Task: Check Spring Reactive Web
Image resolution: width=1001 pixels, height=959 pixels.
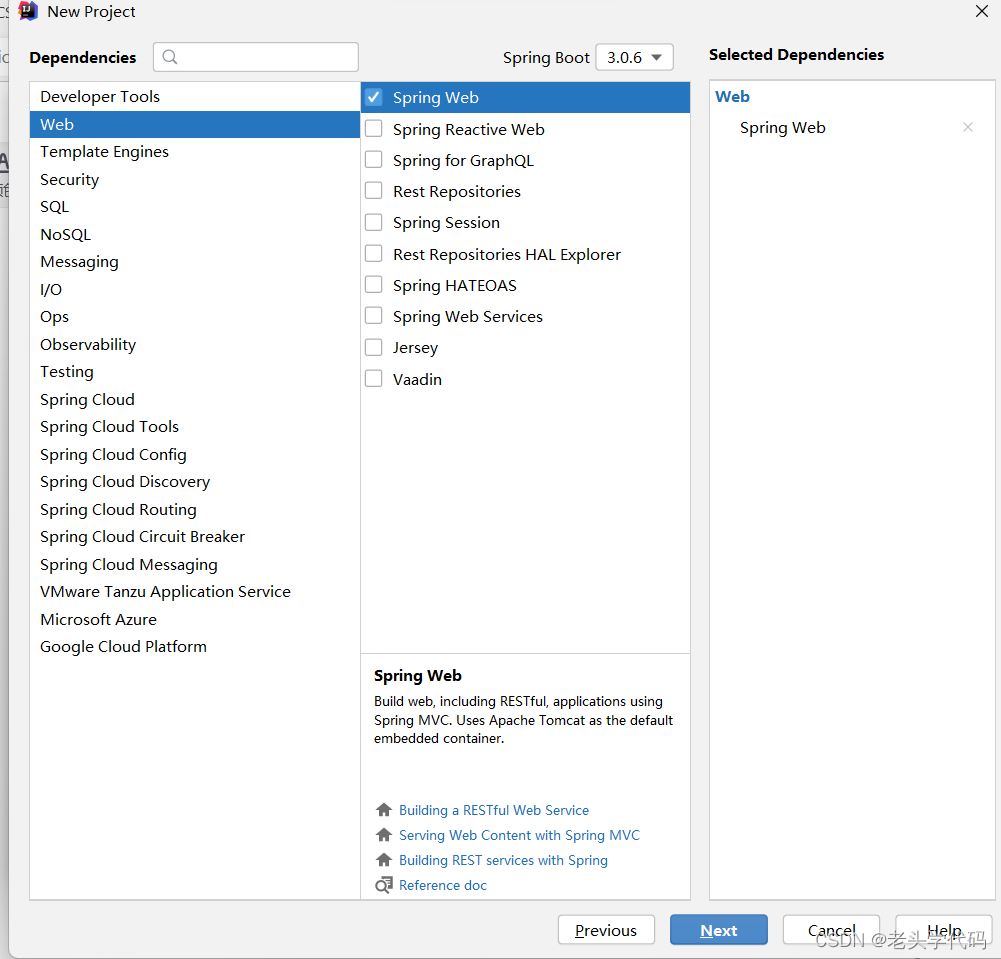Action: pos(373,129)
